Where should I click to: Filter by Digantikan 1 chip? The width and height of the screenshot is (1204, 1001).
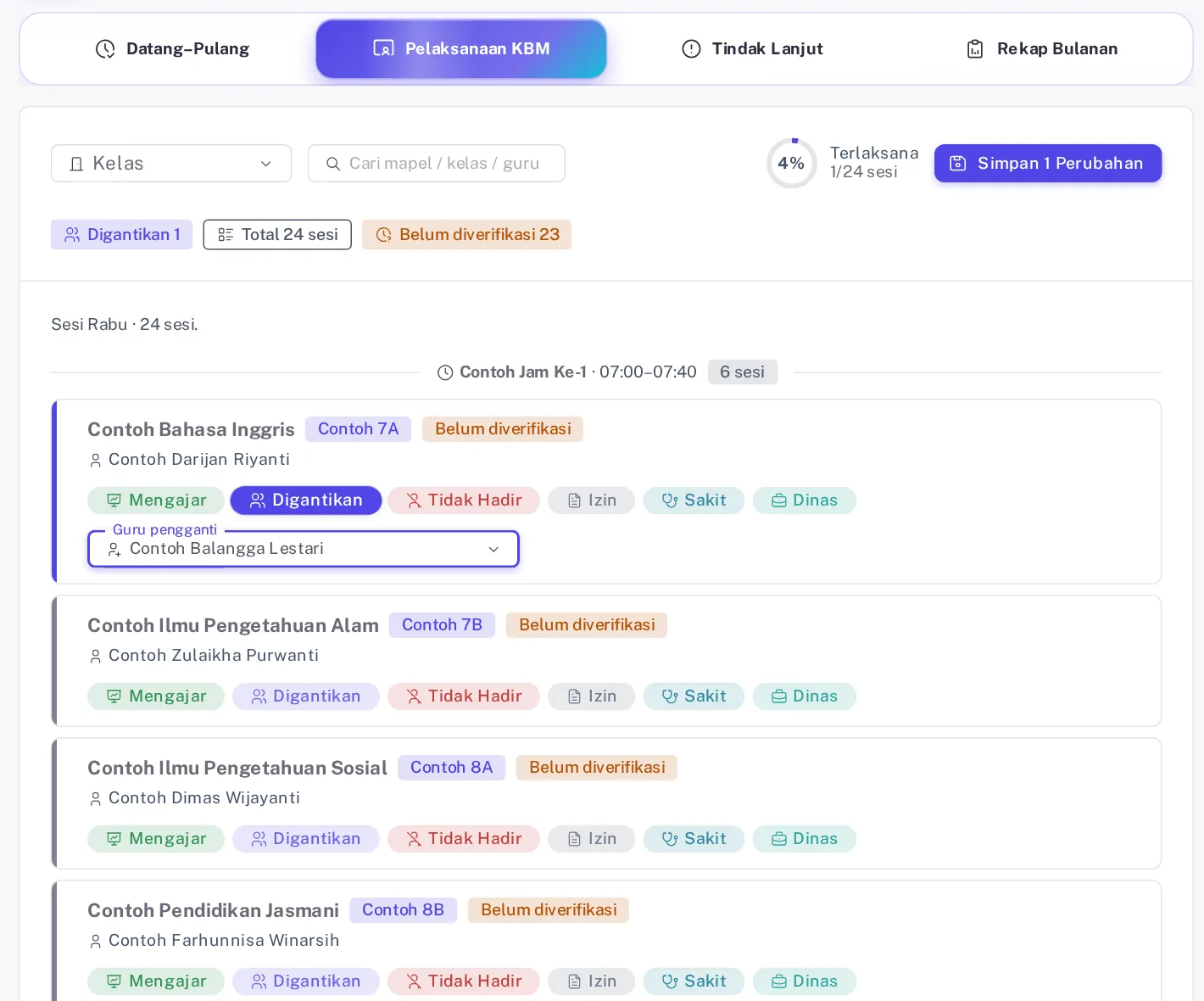(122, 235)
